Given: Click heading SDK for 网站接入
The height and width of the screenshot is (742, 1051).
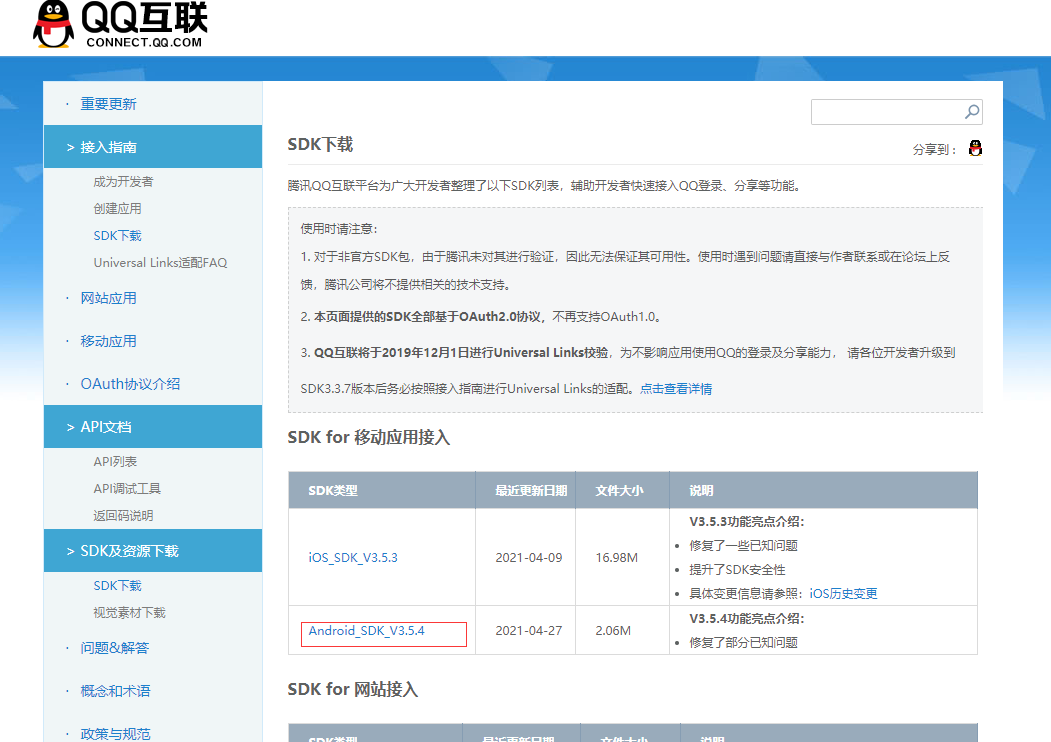Looking at the screenshot, I should pos(353,690).
